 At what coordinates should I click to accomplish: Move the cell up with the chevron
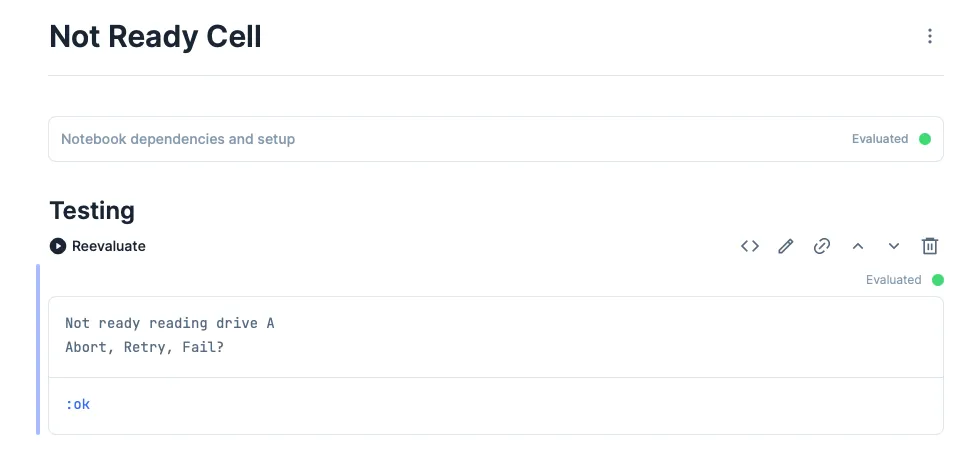[858, 246]
